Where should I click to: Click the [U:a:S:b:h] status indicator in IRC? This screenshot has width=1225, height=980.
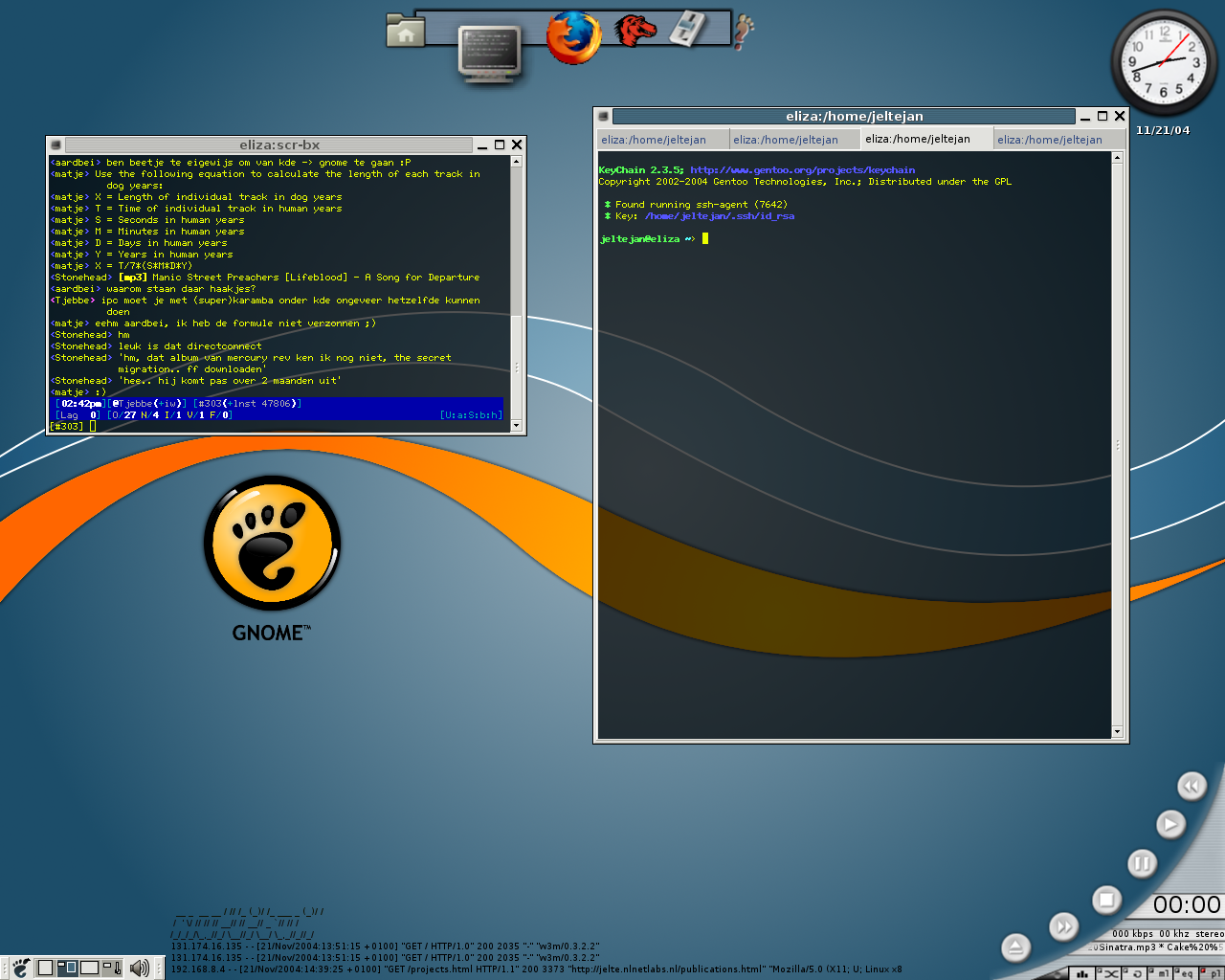point(471,415)
